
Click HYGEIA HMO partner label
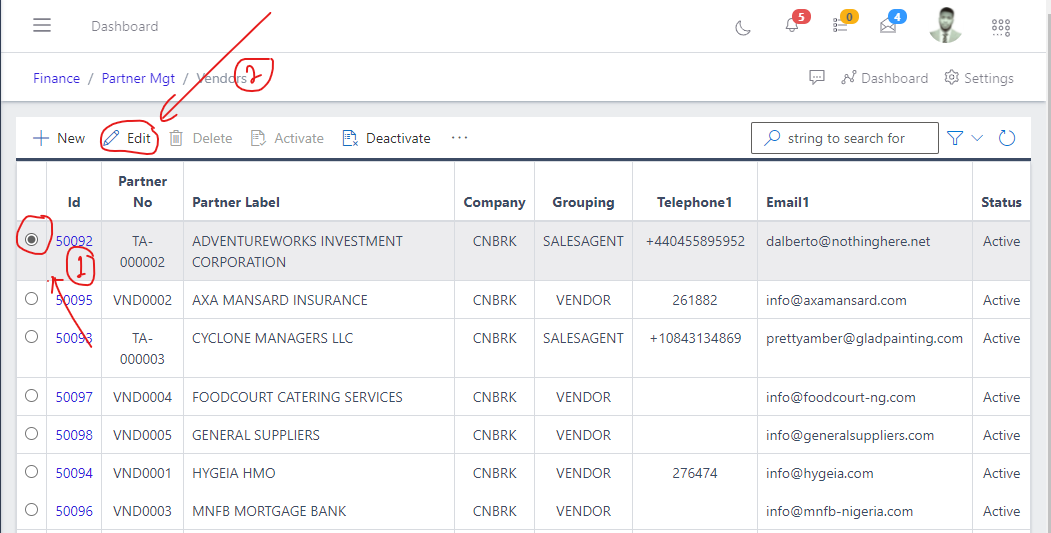point(234,473)
